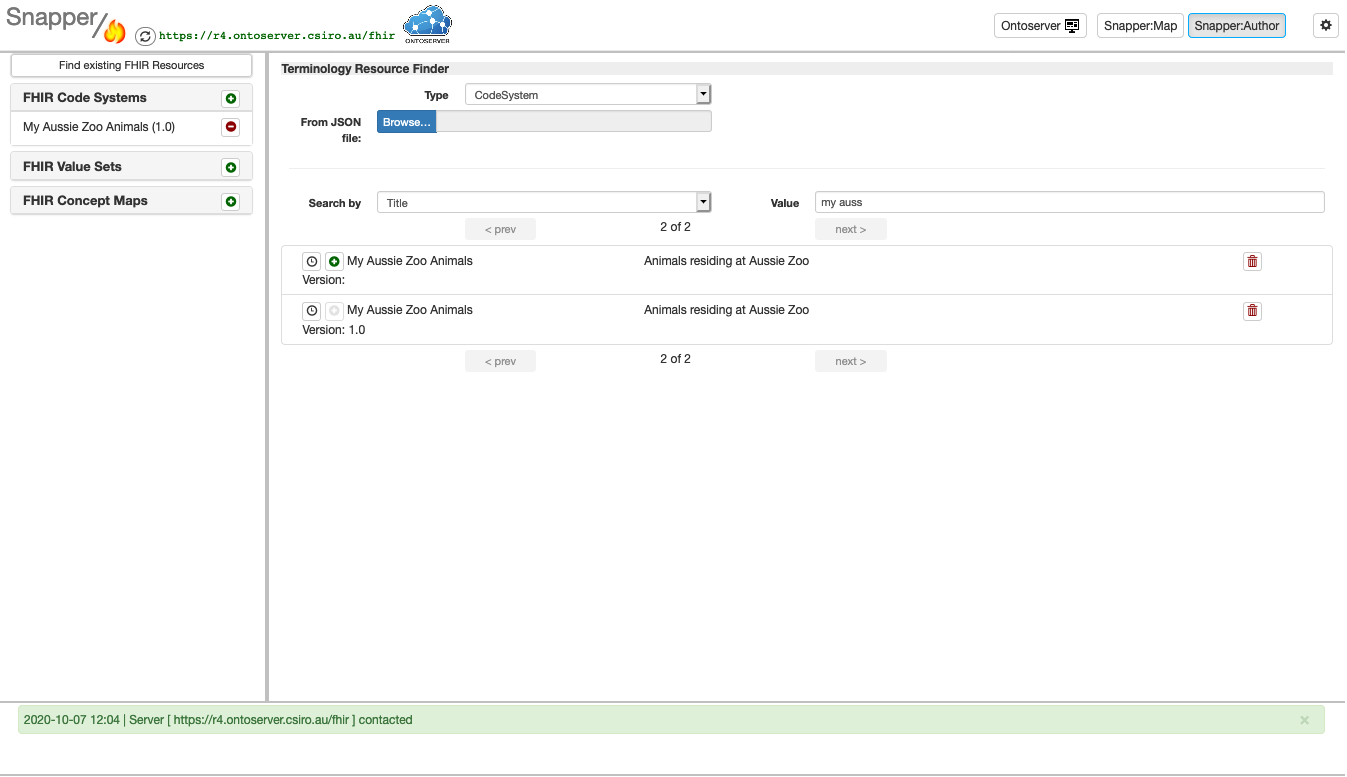Select My Aussie Zoo Animals (1.0) entry
Viewport: 1347px width, 777px height.
tap(99, 127)
